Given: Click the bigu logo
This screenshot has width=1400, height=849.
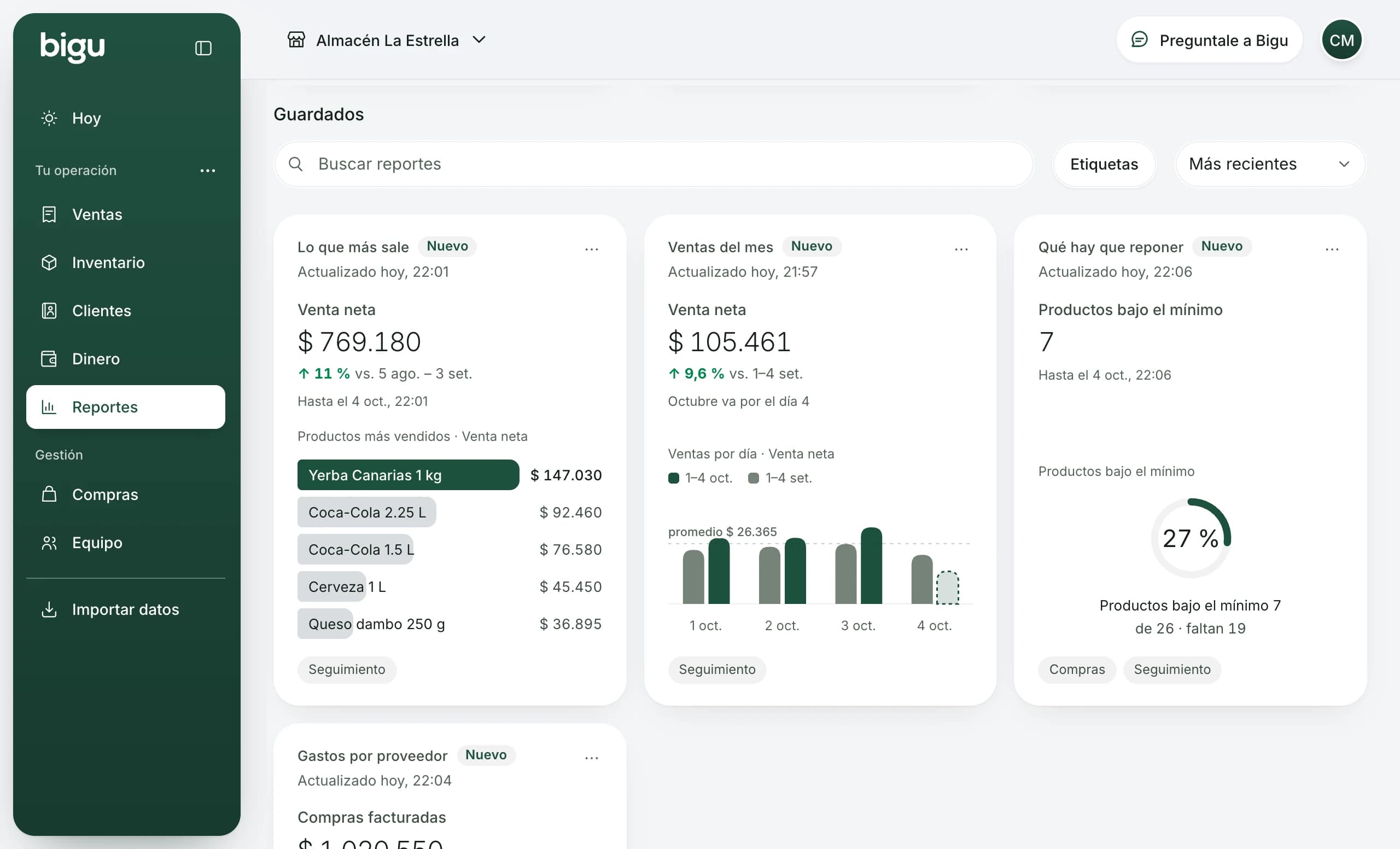Looking at the screenshot, I should pos(73,46).
